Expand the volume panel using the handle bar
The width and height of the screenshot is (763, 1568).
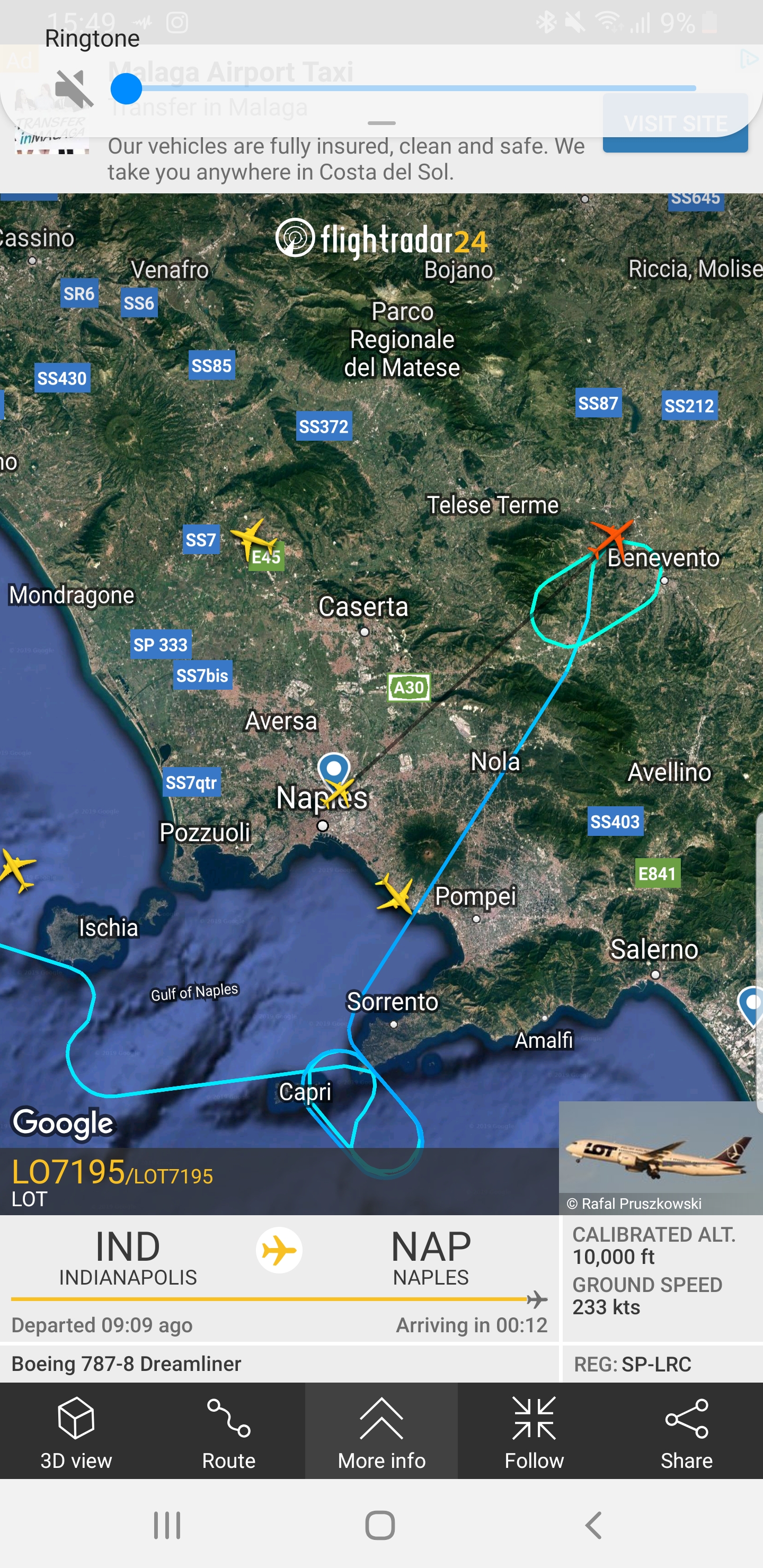click(x=382, y=123)
